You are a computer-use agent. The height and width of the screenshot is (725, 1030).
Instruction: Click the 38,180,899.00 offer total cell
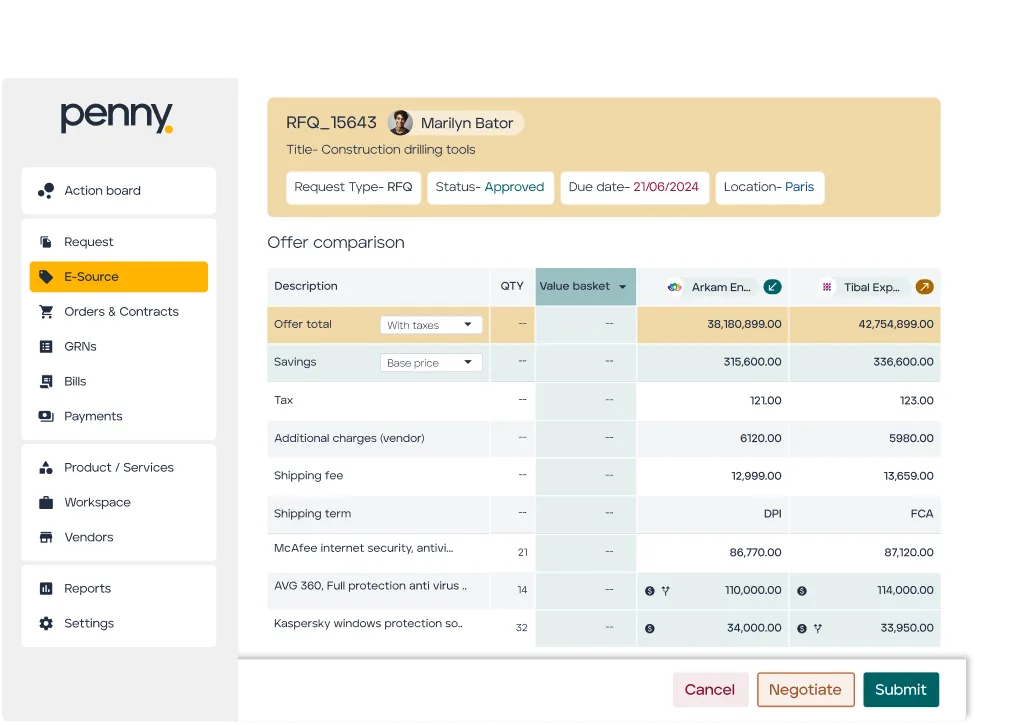(x=713, y=324)
